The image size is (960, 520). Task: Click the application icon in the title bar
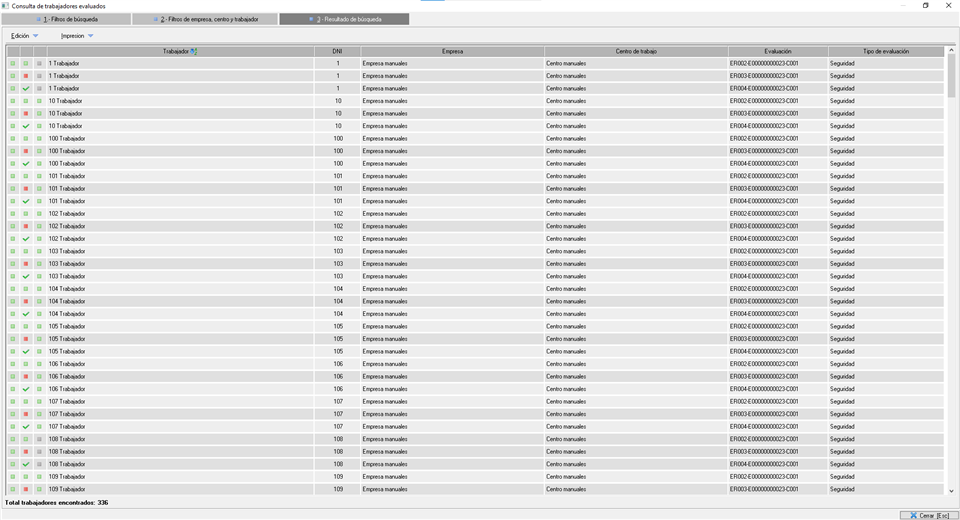6,6
